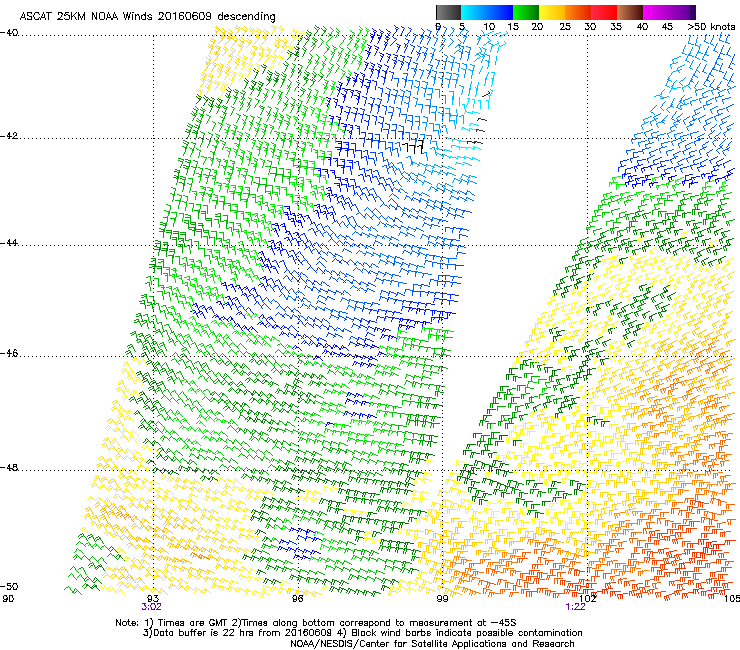The width and height of the screenshot is (740, 650).
Task: Click the ASCAT 25KM NOAA Winds title
Action: tap(147, 17)
